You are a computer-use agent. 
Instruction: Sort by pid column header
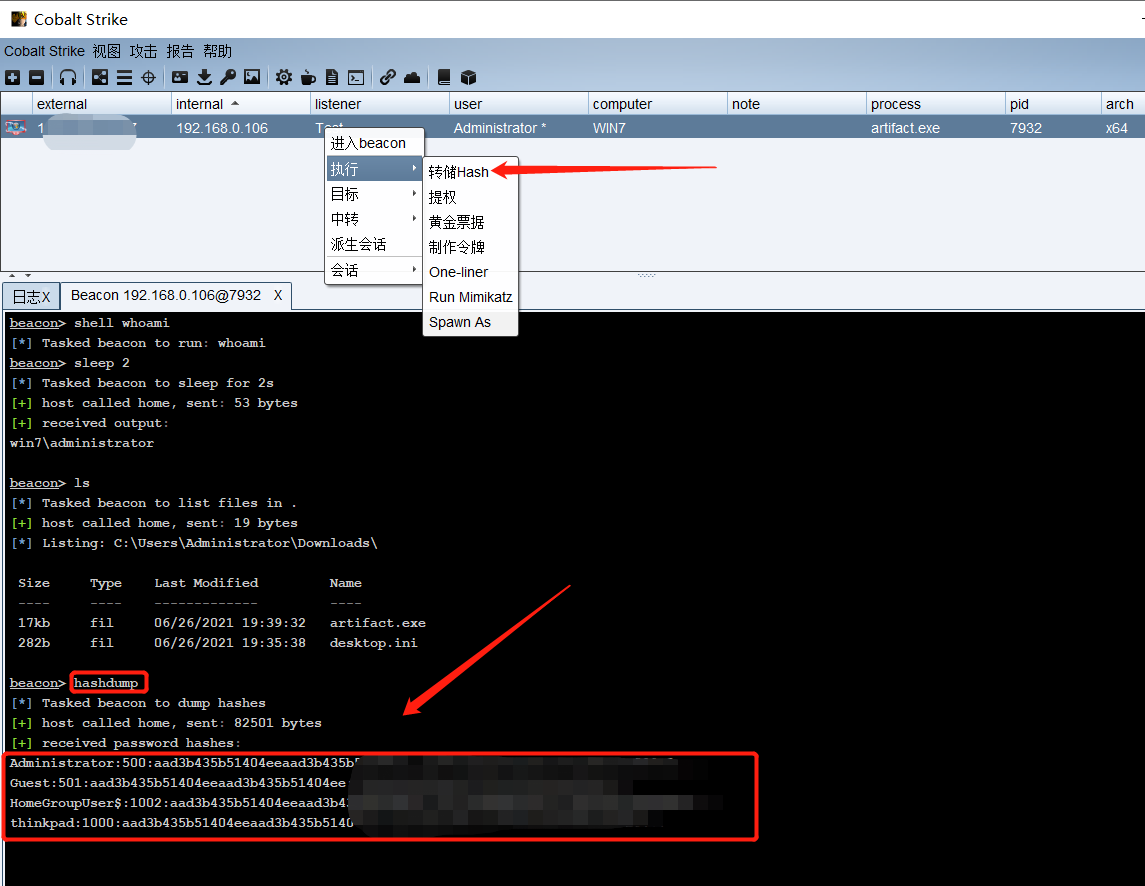[1053, 104]
